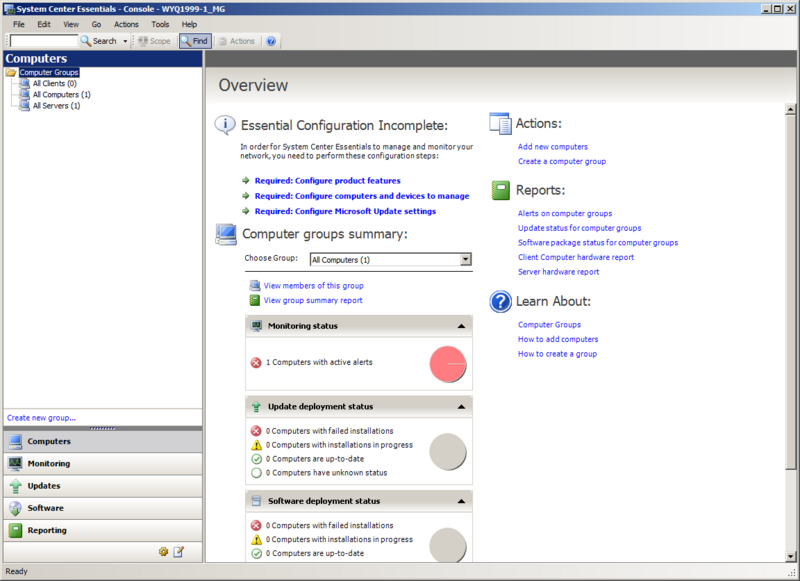Collapse the Monitoring status section

pos(460,325)
